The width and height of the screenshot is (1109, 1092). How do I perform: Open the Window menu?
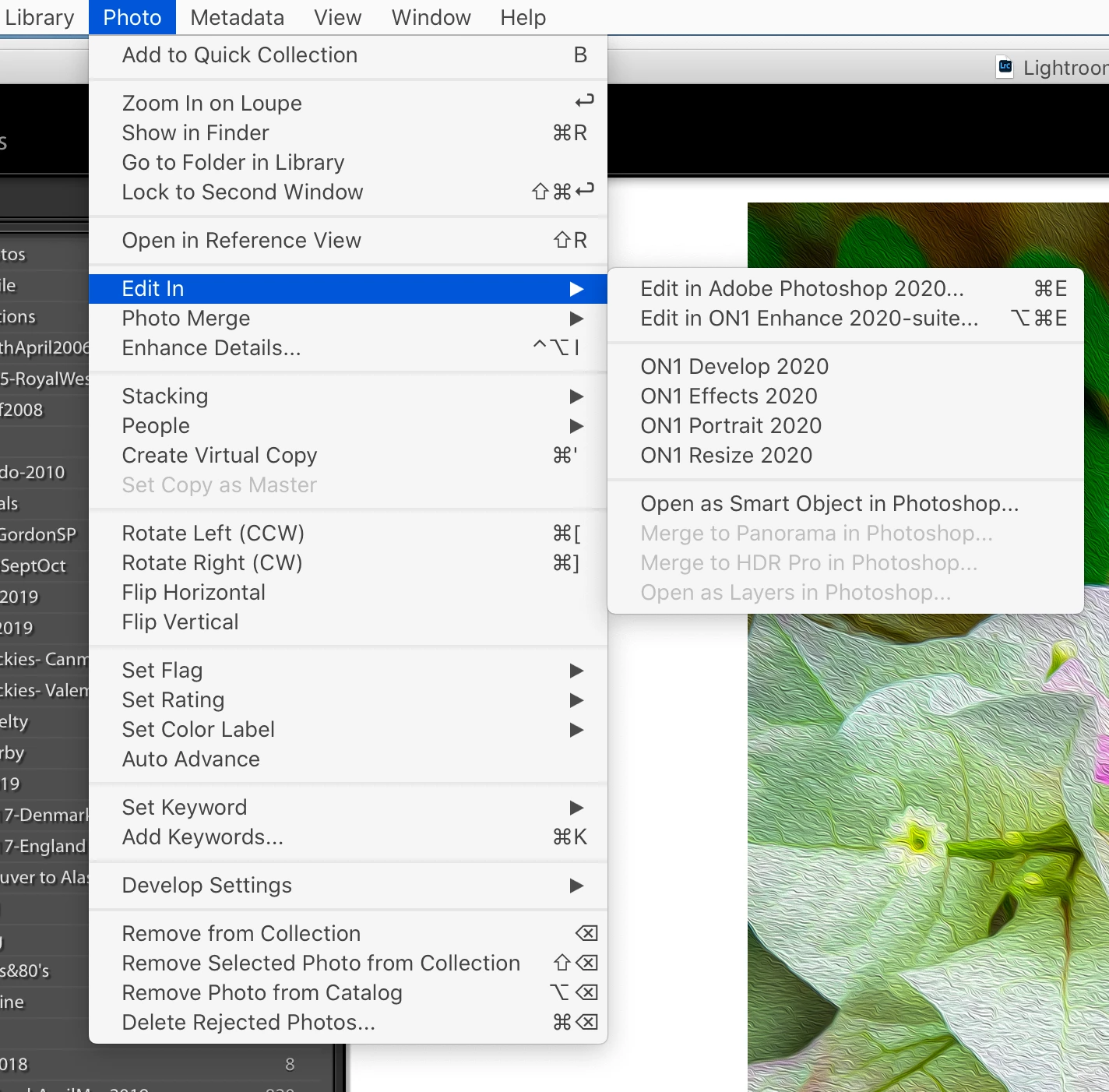click(x=431, y=17)
